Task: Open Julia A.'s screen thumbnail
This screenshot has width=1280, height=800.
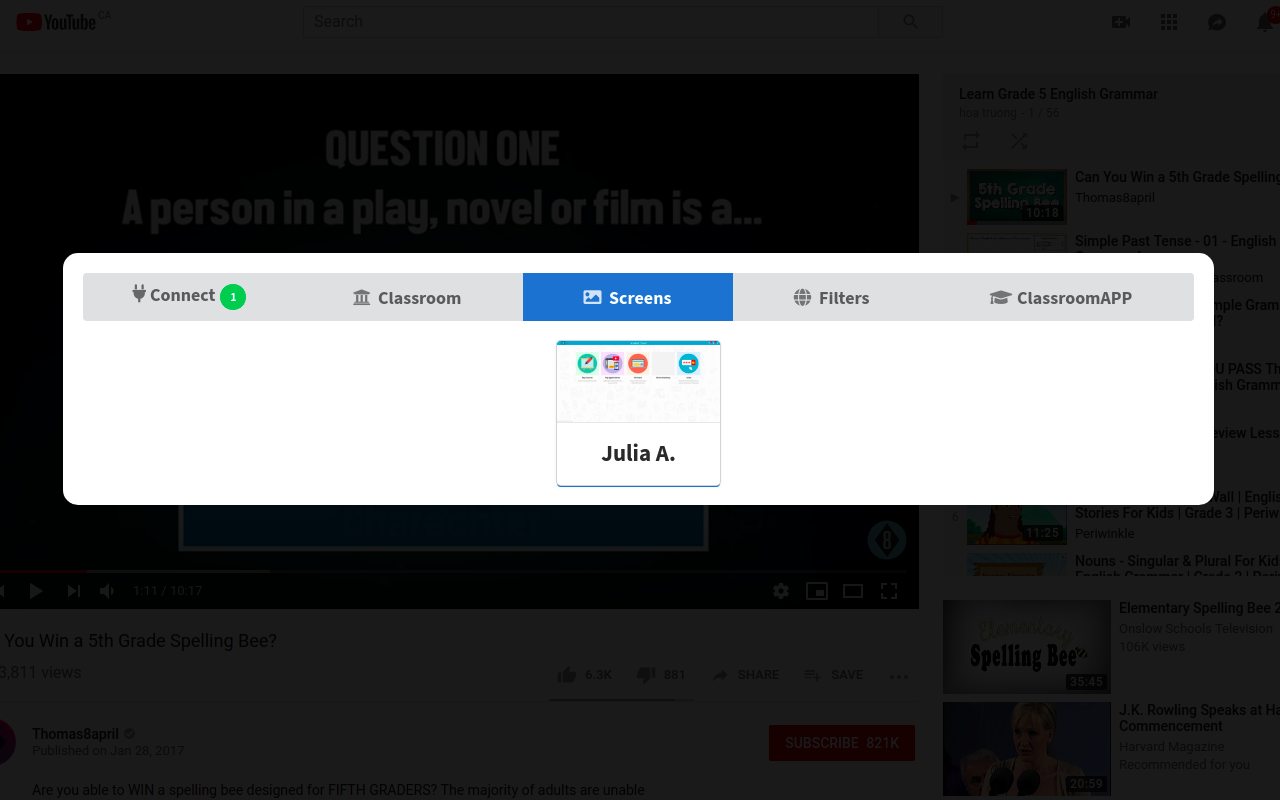Action: click(638, 381)
